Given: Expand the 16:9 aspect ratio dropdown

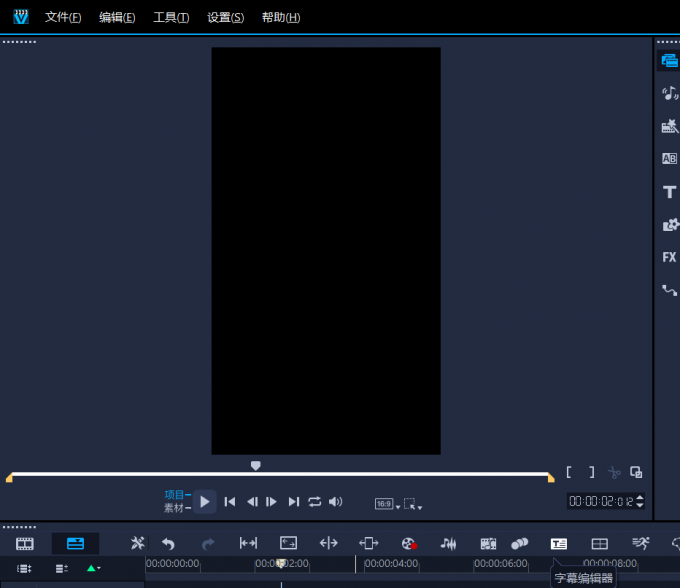Looking at the screenshot, I should click(x=387, y=504).
